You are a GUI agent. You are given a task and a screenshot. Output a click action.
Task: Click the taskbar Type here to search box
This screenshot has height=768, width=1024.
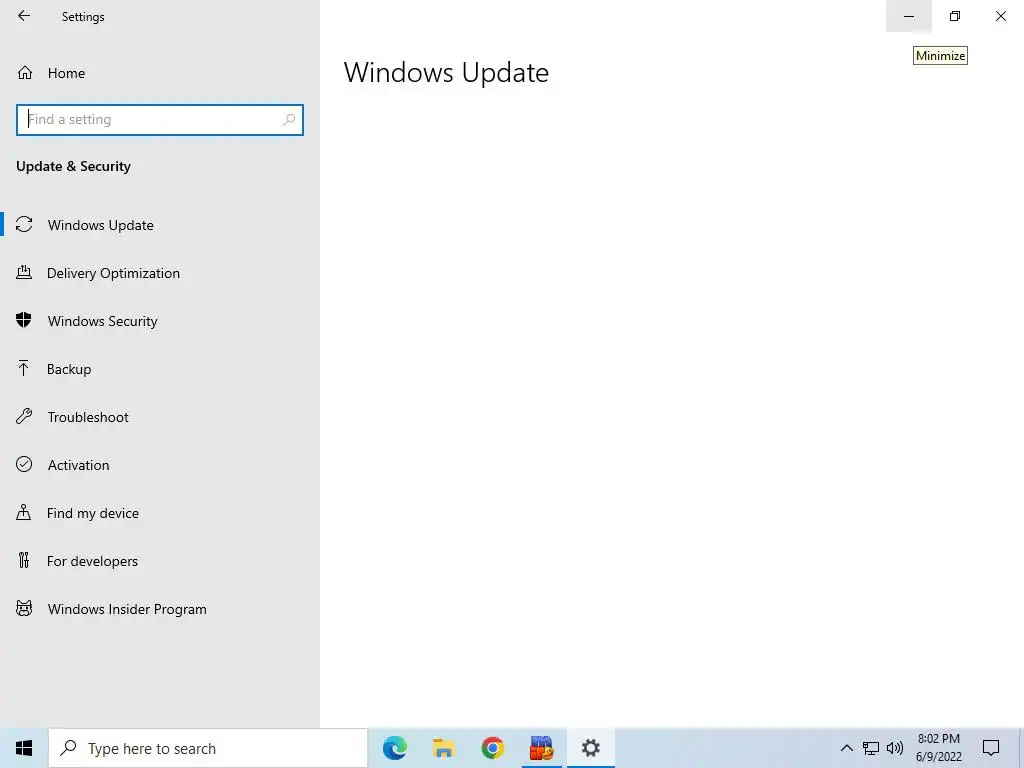[208, 748]
